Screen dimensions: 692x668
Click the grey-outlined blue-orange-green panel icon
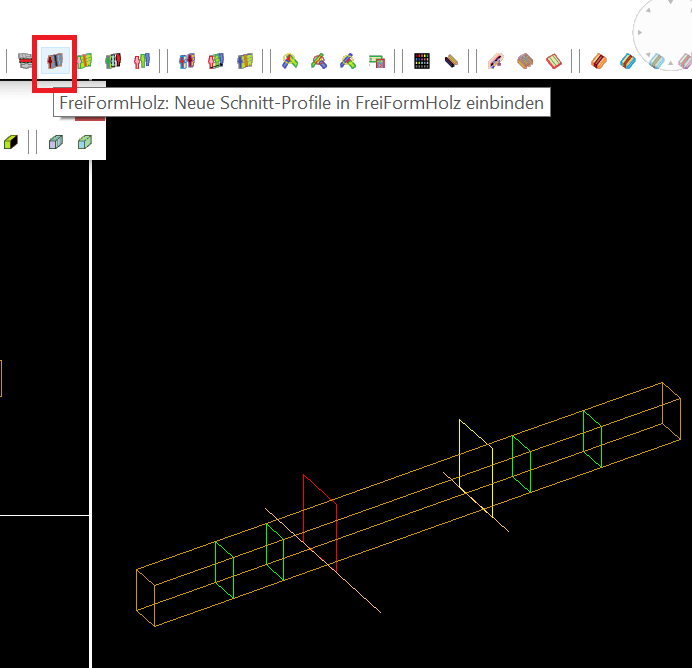click(x=245, y=61)
